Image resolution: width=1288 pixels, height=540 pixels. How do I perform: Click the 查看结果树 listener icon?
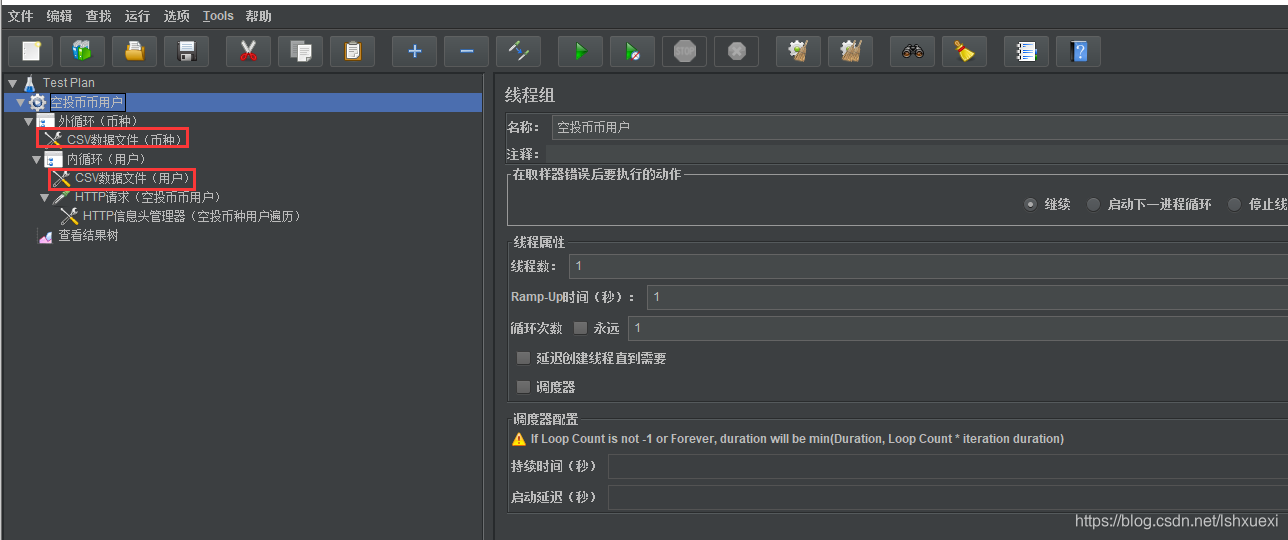[45, 236]
